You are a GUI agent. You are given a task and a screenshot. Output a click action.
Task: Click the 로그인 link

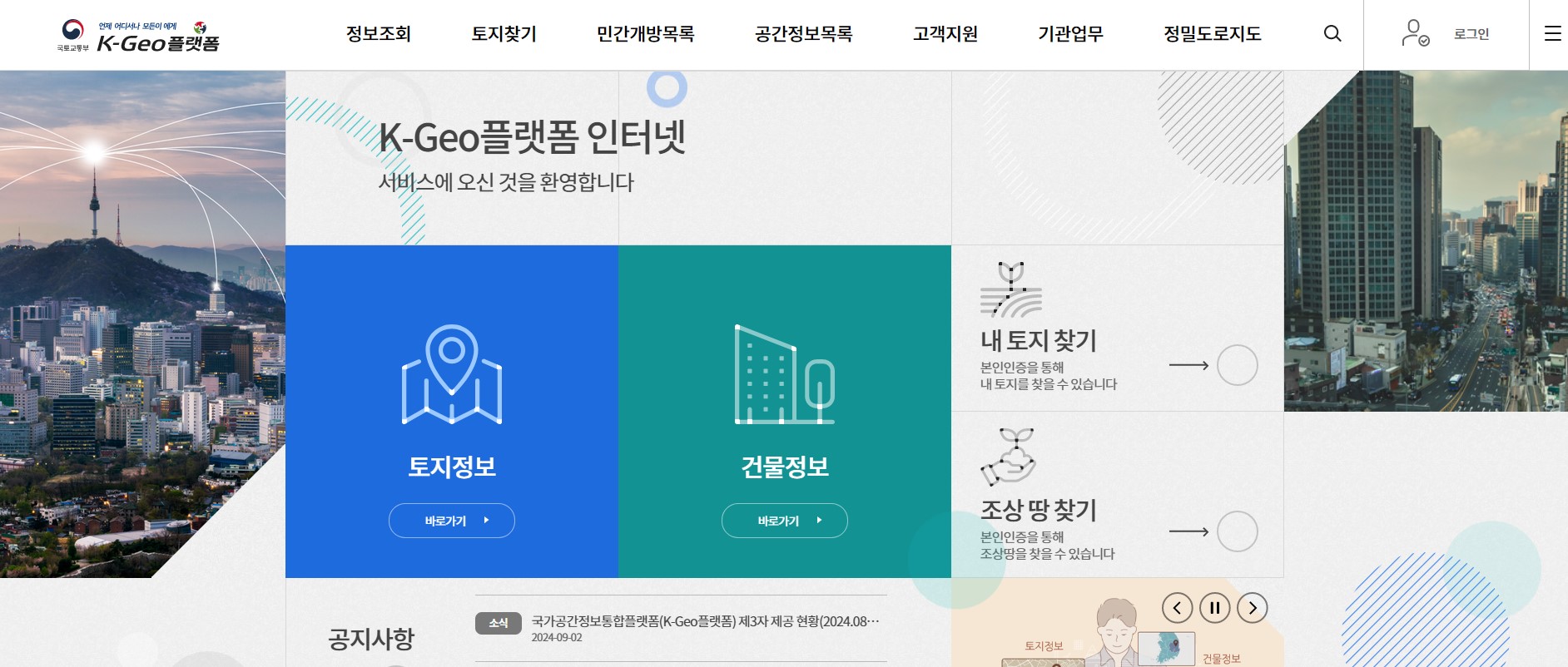(x=1471, y=34)
